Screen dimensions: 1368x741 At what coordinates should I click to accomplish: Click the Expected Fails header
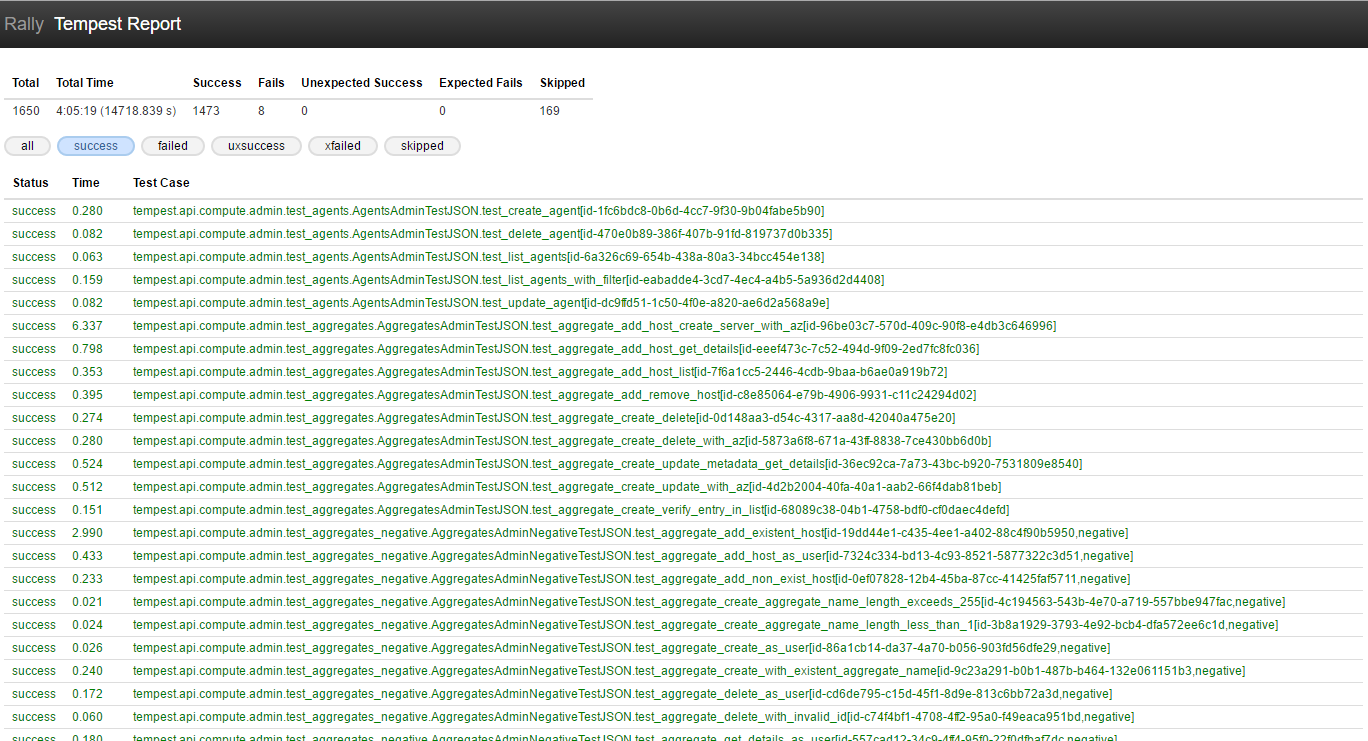click(481, 83)
